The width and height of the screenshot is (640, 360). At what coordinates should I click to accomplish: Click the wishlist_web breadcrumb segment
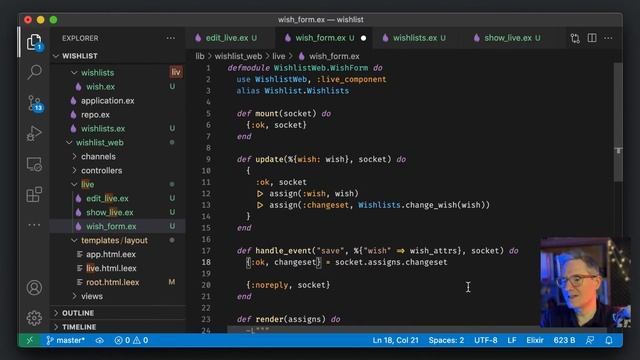[238, 56]
